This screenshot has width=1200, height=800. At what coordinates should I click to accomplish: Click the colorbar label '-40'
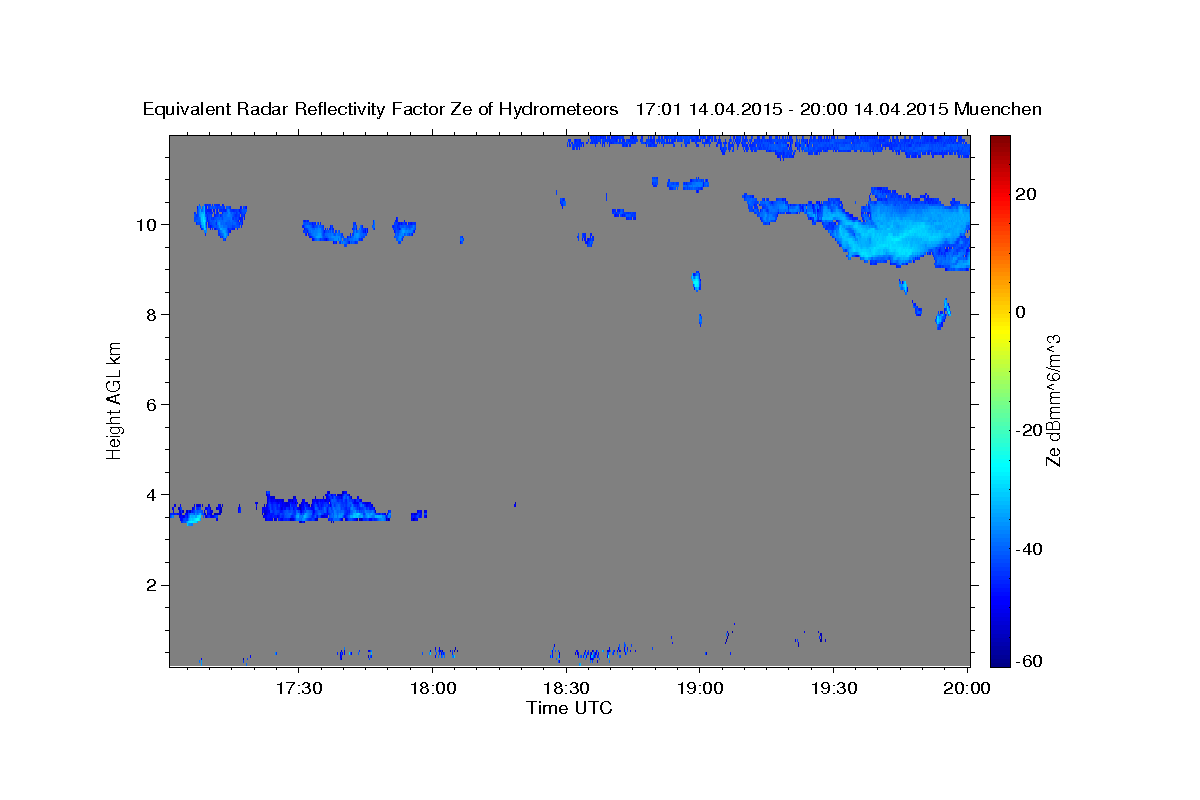tap(1028, 548)
